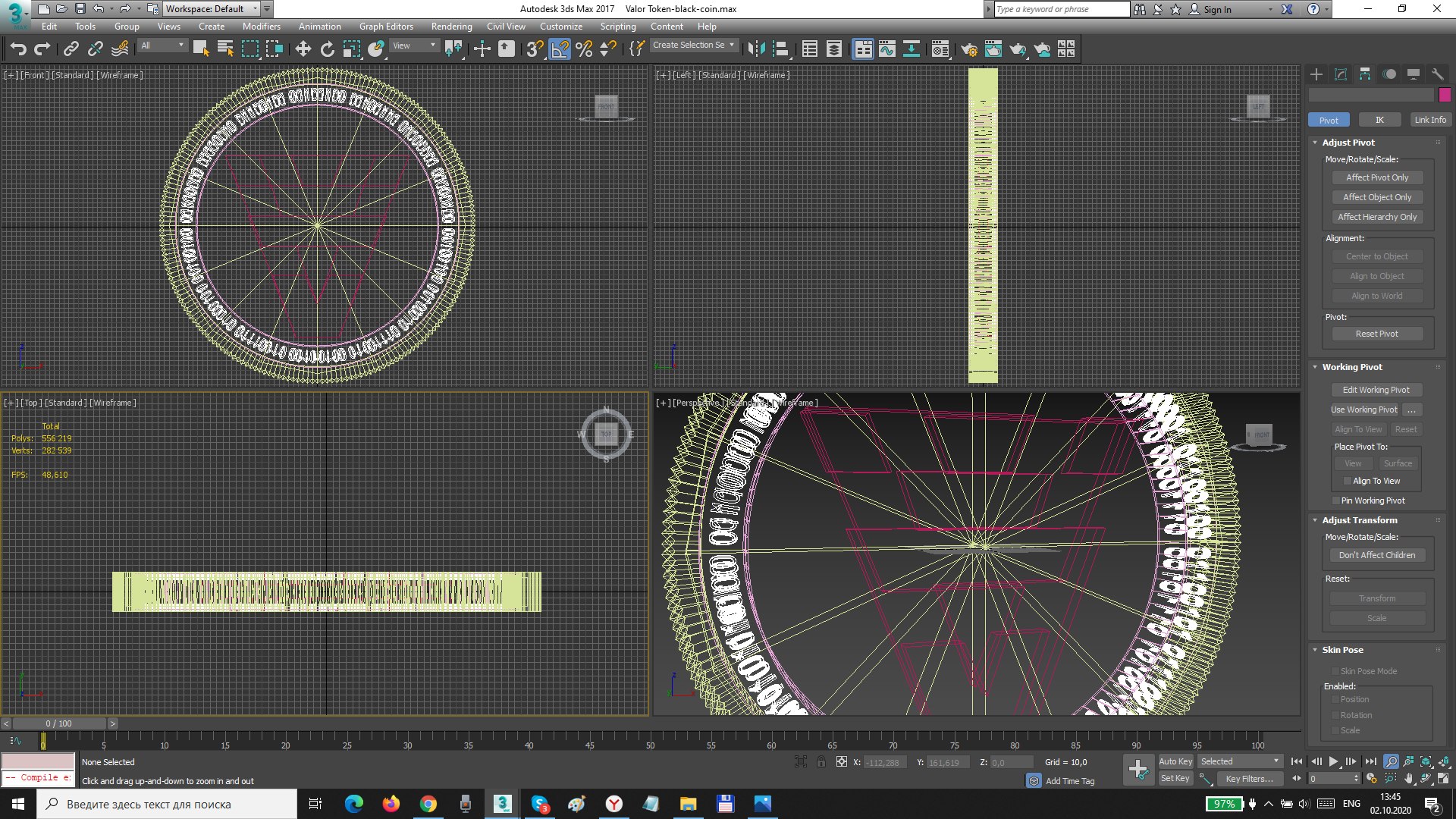Enable the Align To View checkbox
1456x819 pixels.
tap(1347, 481)
